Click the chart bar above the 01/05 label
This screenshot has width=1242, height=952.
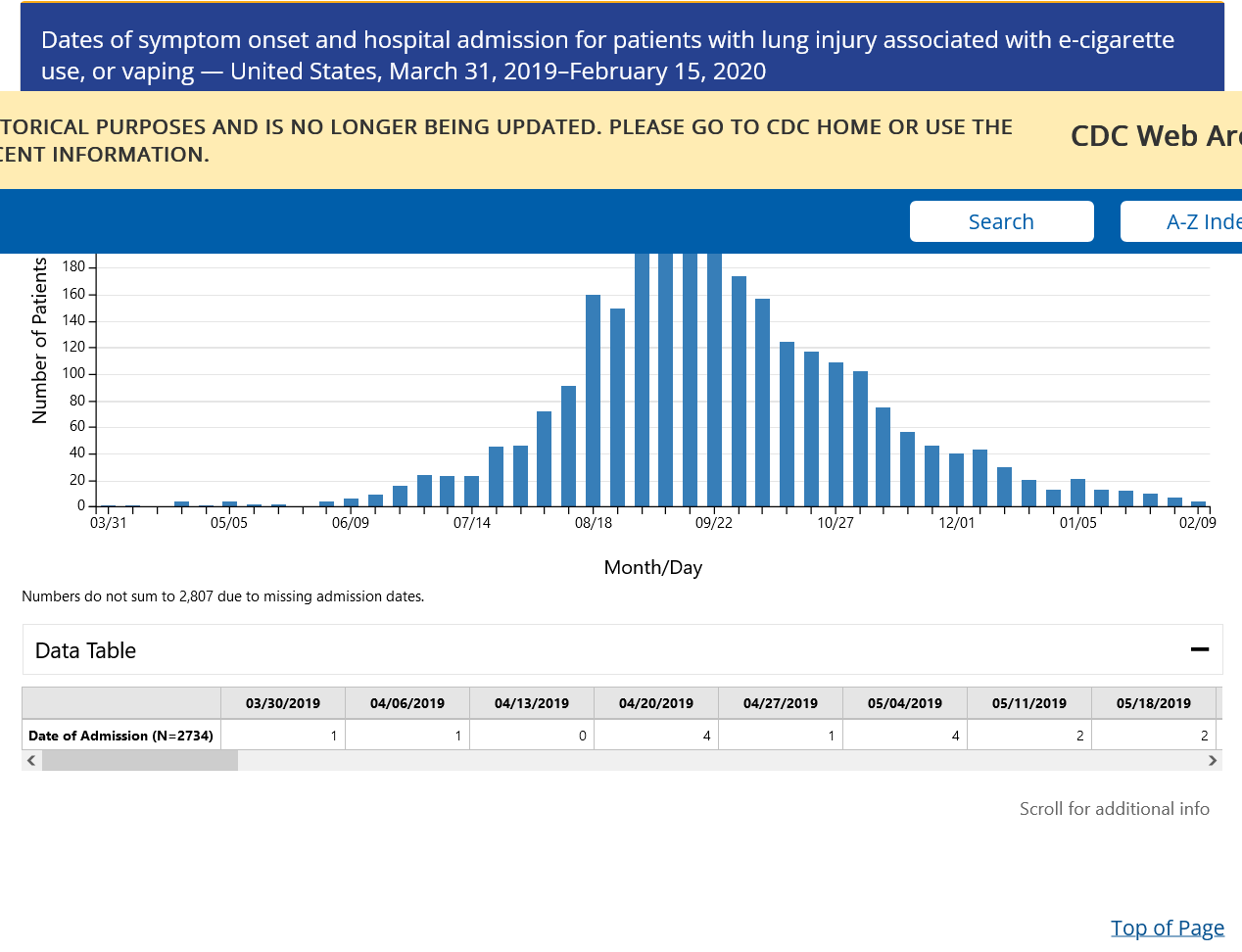1077,493
